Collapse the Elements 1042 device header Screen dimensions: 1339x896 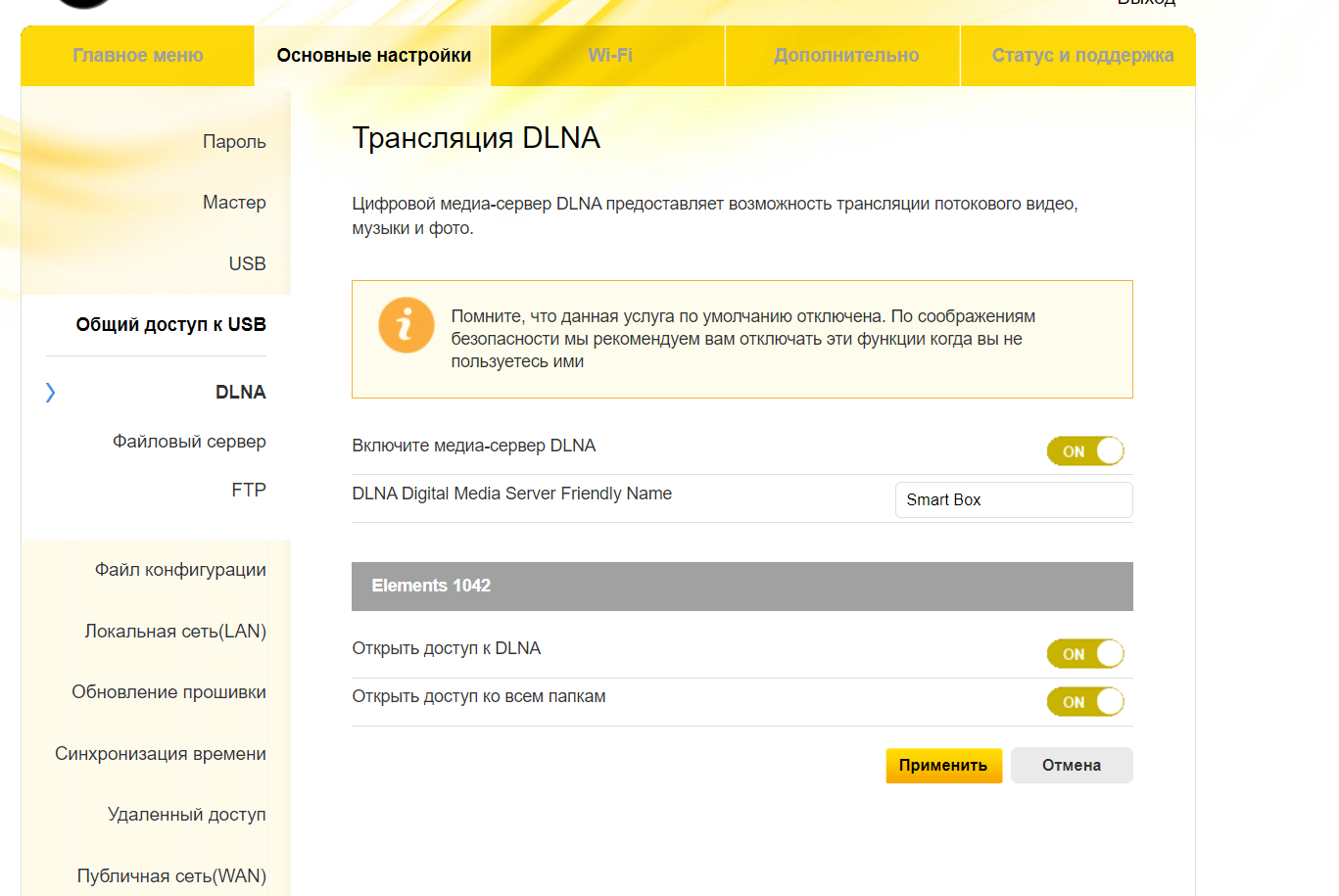741,586
